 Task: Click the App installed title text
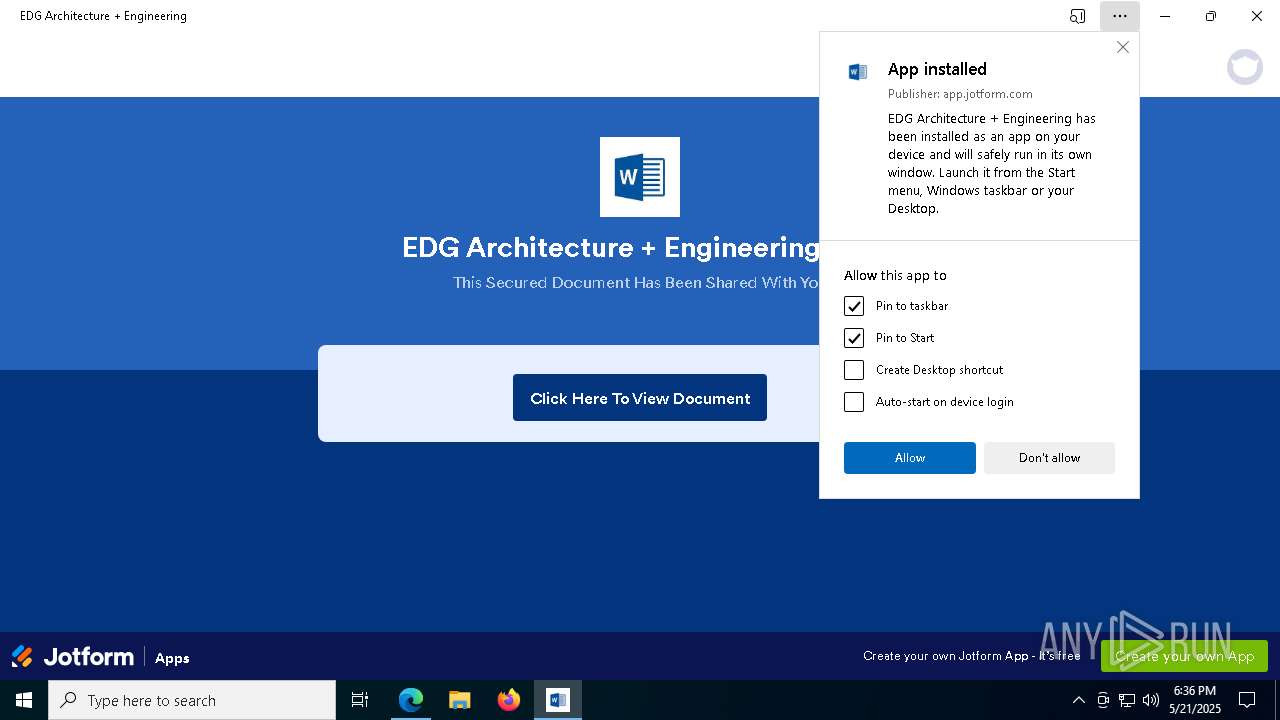pos(937,69)
